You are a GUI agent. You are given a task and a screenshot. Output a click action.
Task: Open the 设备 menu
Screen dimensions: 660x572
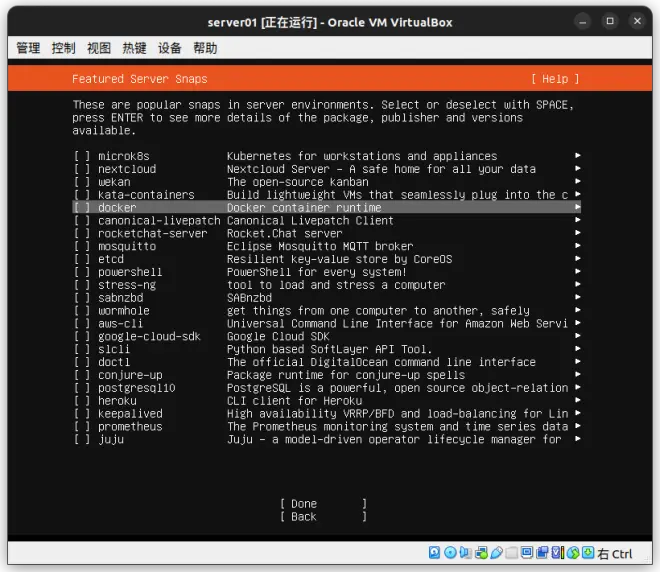coord(170,48)
